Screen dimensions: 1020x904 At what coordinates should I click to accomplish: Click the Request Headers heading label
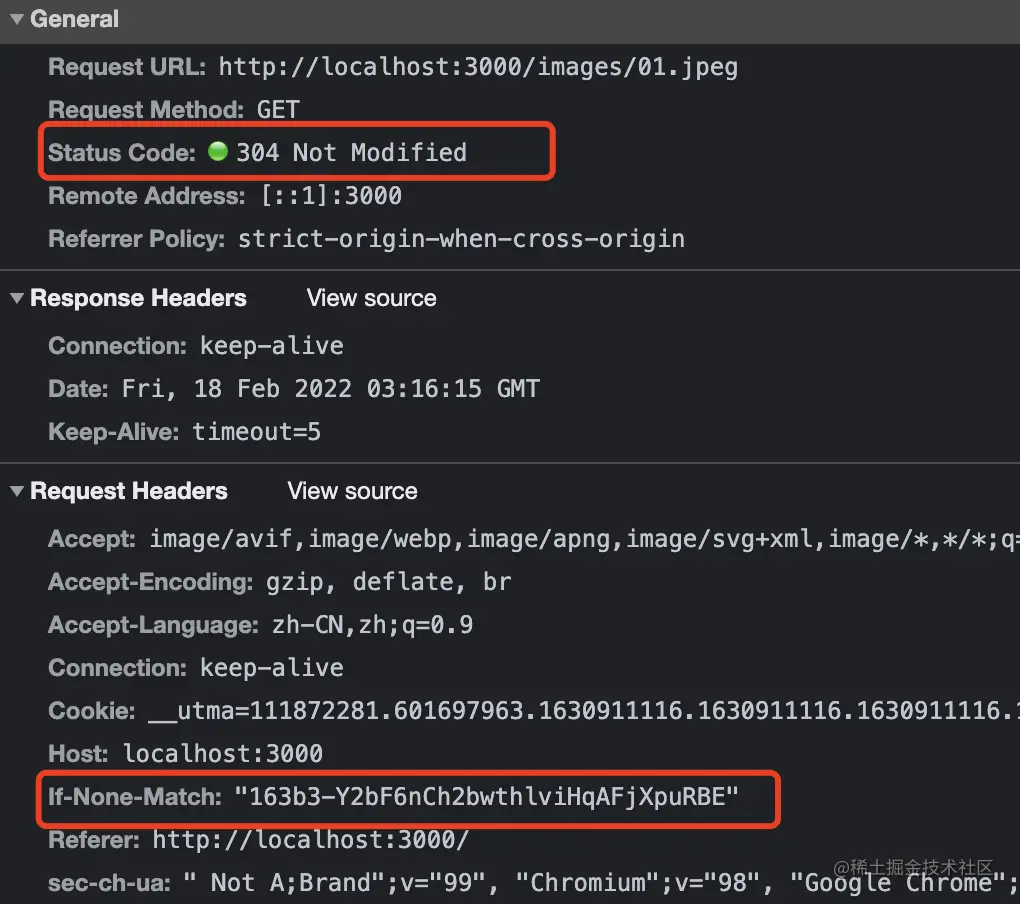coord(129,491)
